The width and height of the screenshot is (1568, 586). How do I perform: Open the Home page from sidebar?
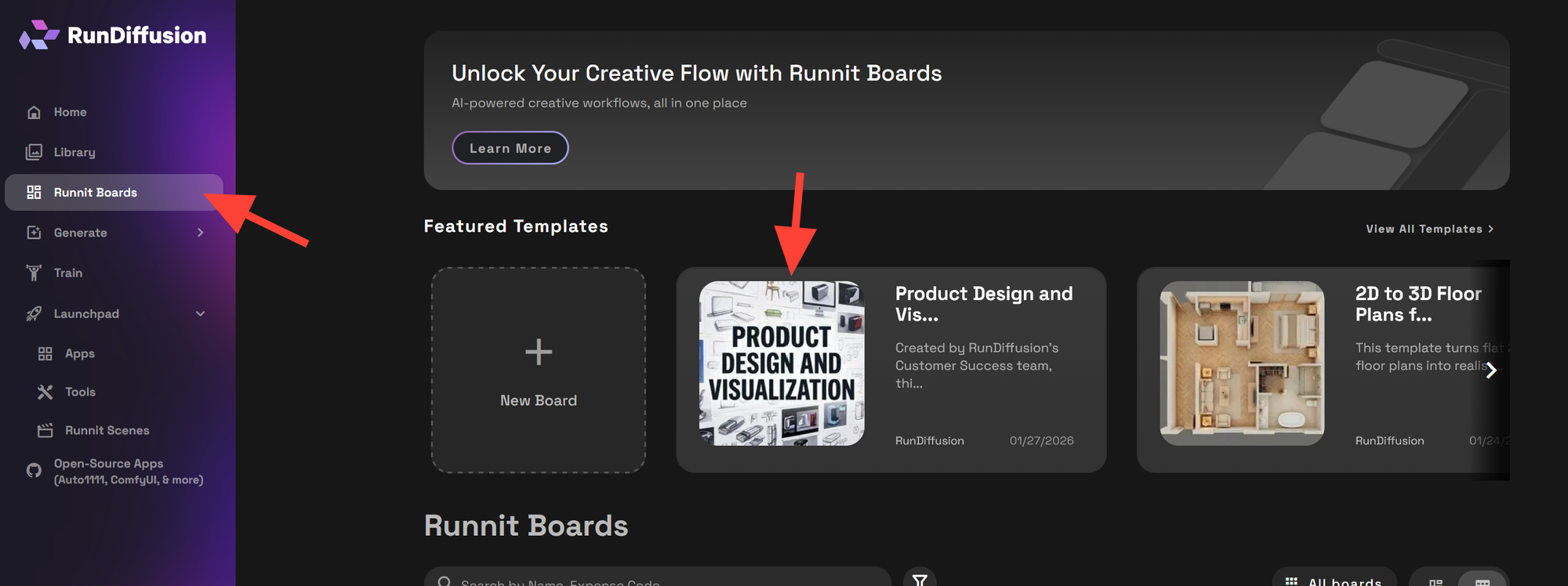pos(70,112)
